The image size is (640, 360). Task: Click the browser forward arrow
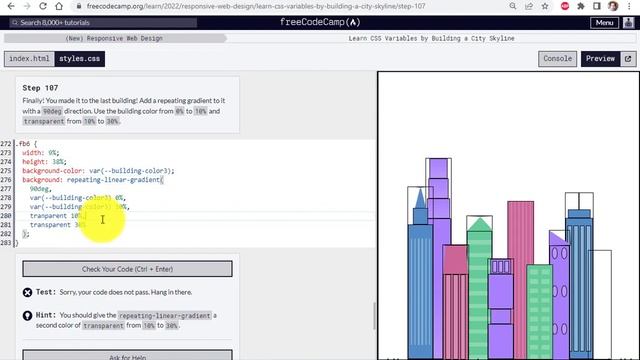(x=27, y=6)
